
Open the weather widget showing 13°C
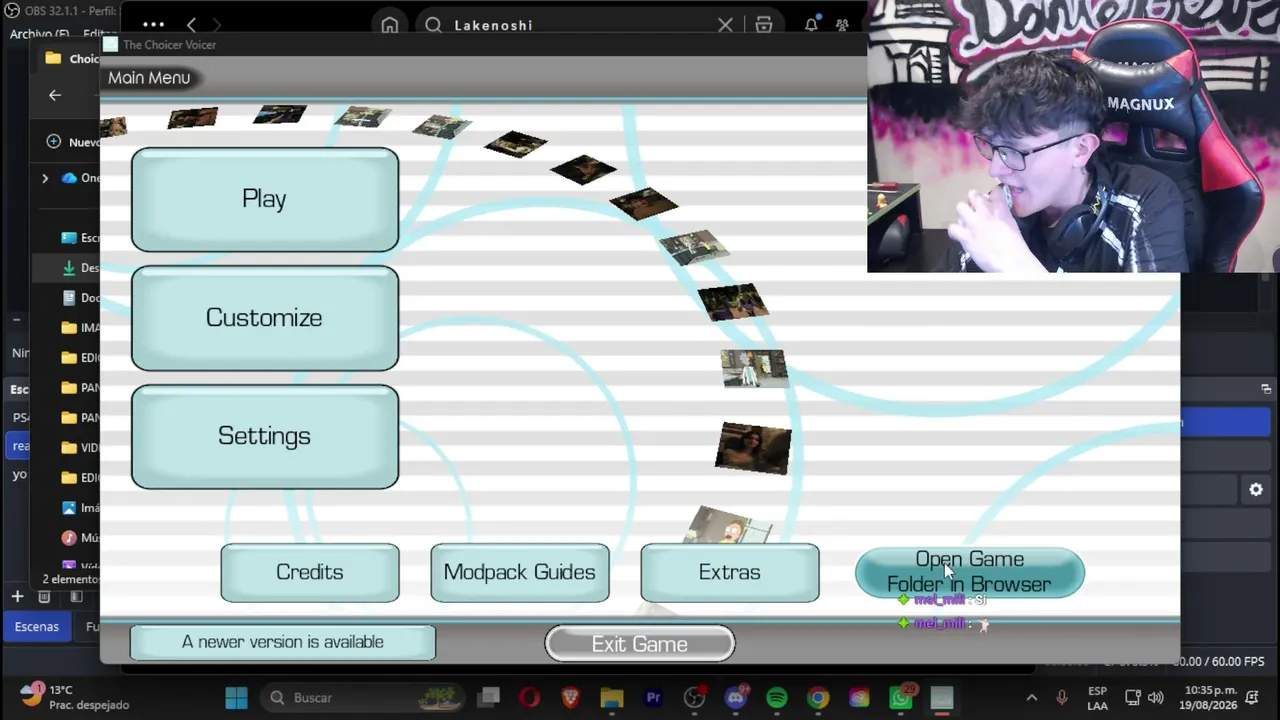pos(75,697)
